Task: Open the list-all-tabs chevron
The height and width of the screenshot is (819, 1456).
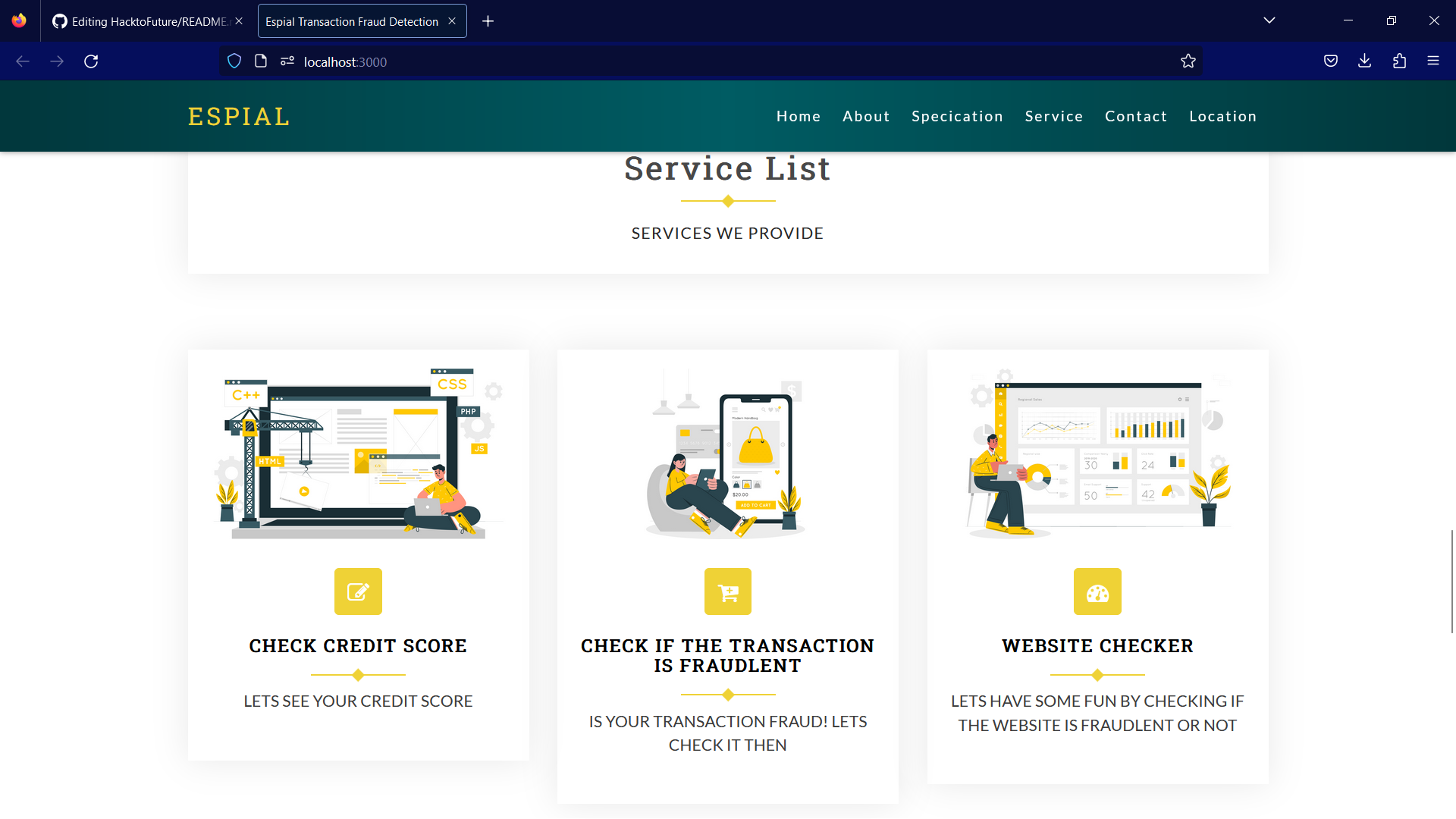Action: (1269, 20)
